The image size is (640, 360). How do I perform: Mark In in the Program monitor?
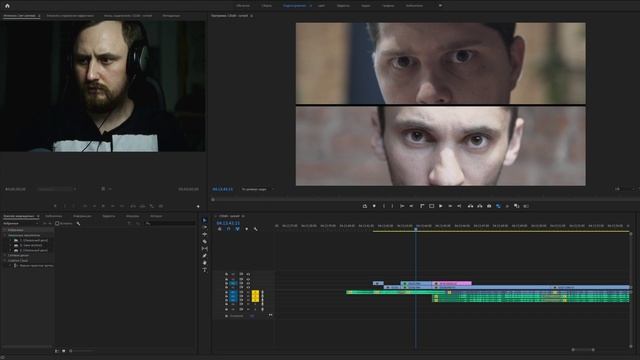click(383, 206)
